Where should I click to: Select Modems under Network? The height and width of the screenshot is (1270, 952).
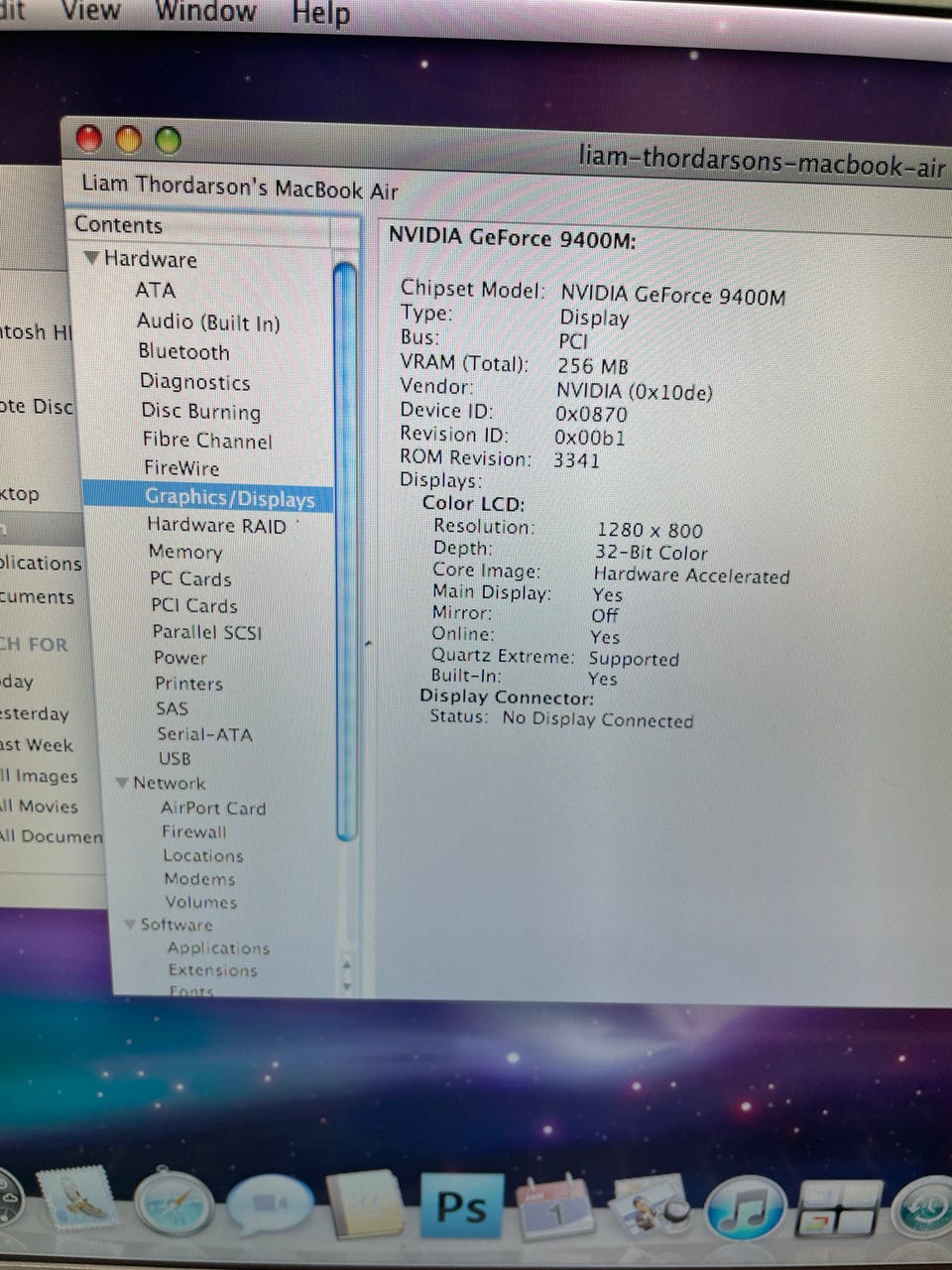click(x=199, y=878)
